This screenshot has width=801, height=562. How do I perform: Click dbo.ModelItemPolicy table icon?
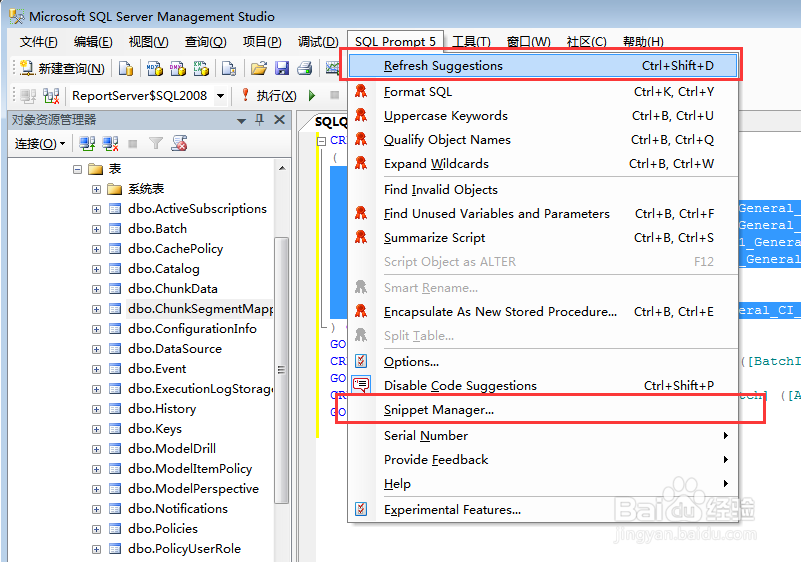click(x=115, y=469)
